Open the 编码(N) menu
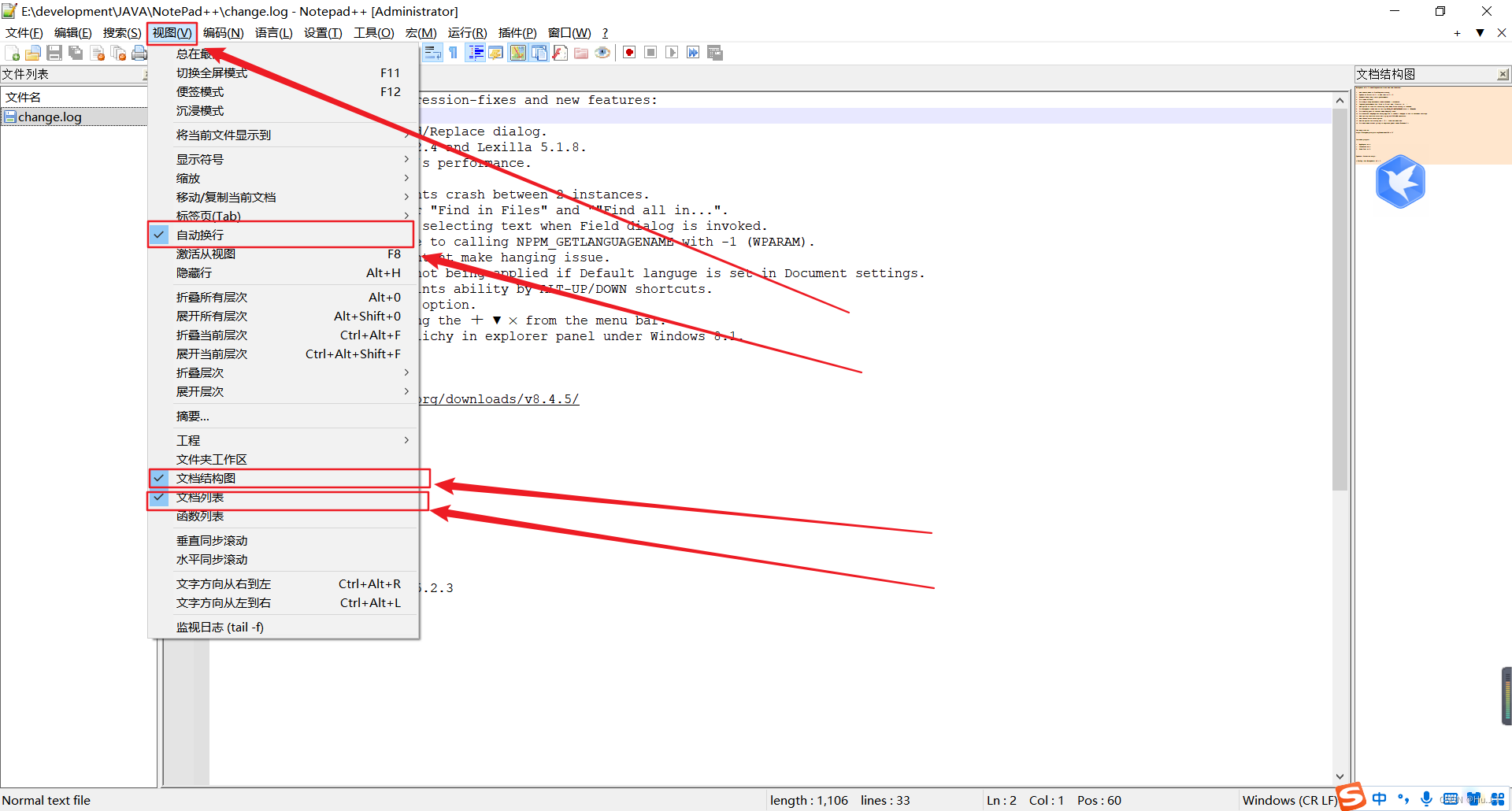Viewport: 1512px width, 811px height. (x=224, y=32)
